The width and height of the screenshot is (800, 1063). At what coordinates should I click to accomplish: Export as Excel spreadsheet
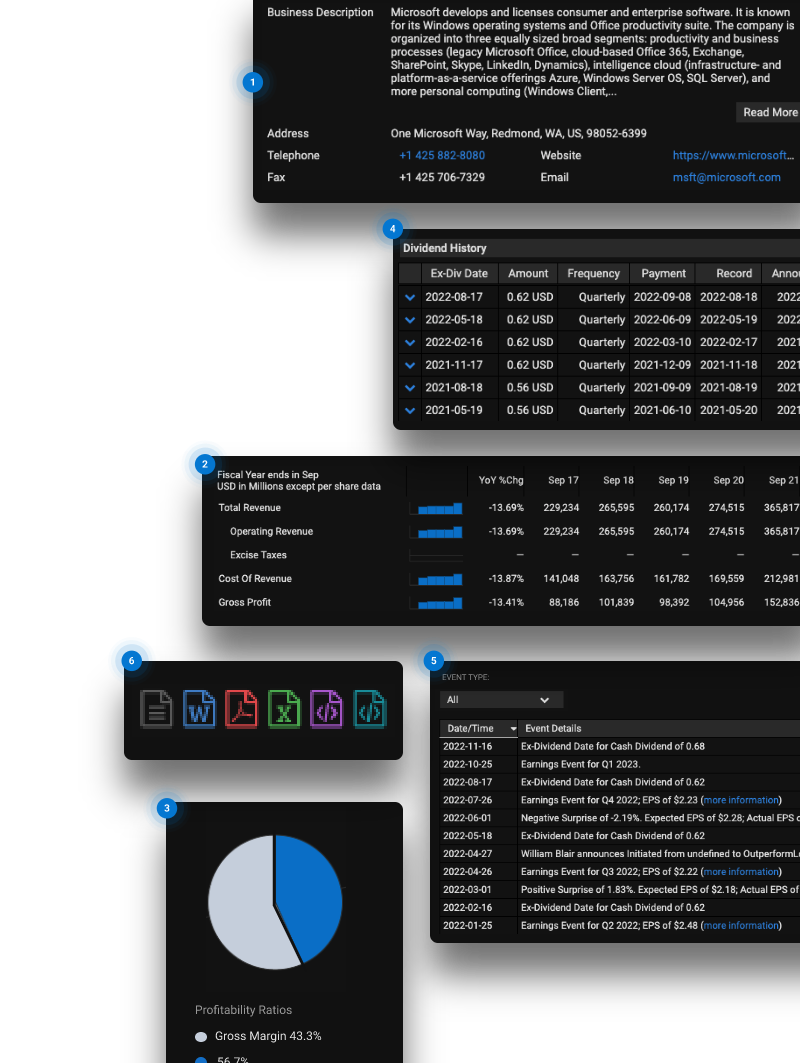284,709
